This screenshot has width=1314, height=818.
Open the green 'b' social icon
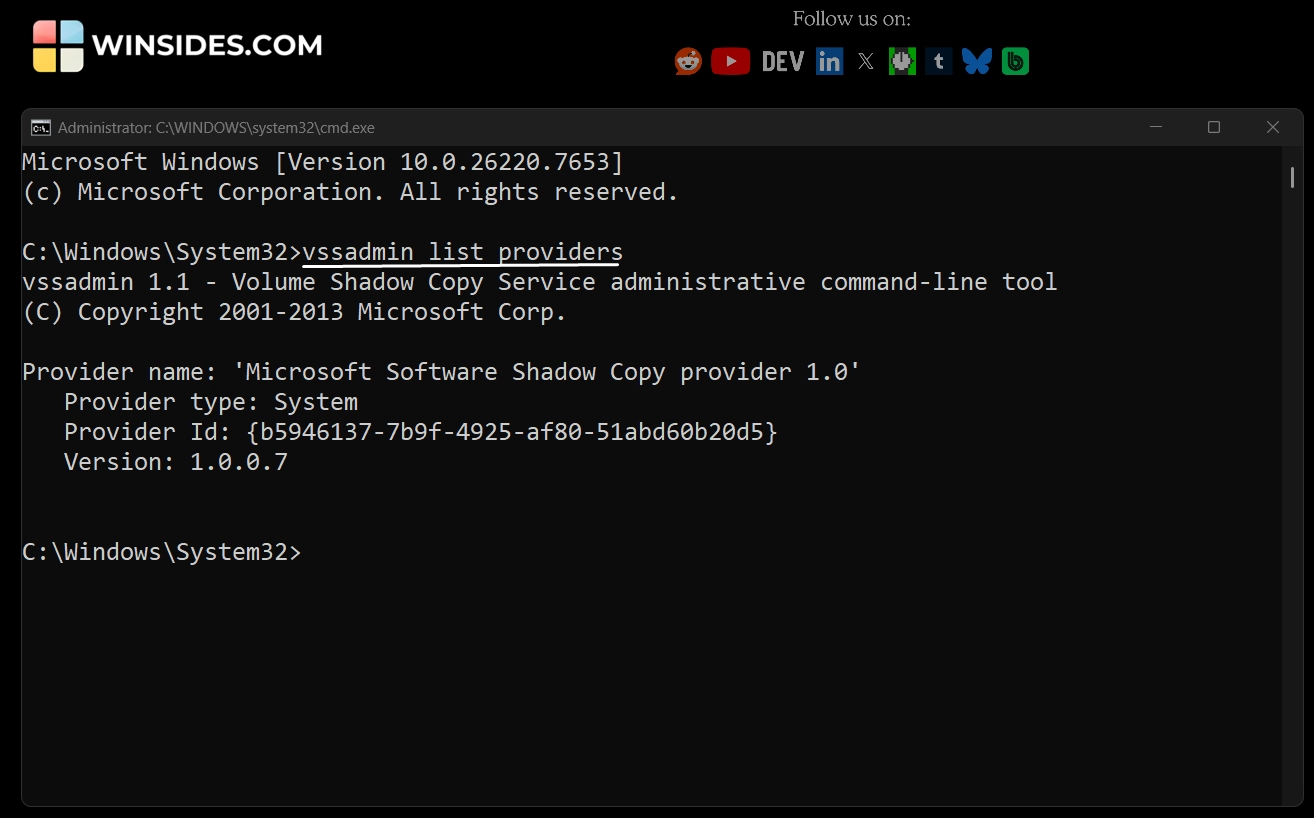pos(1015,61)
